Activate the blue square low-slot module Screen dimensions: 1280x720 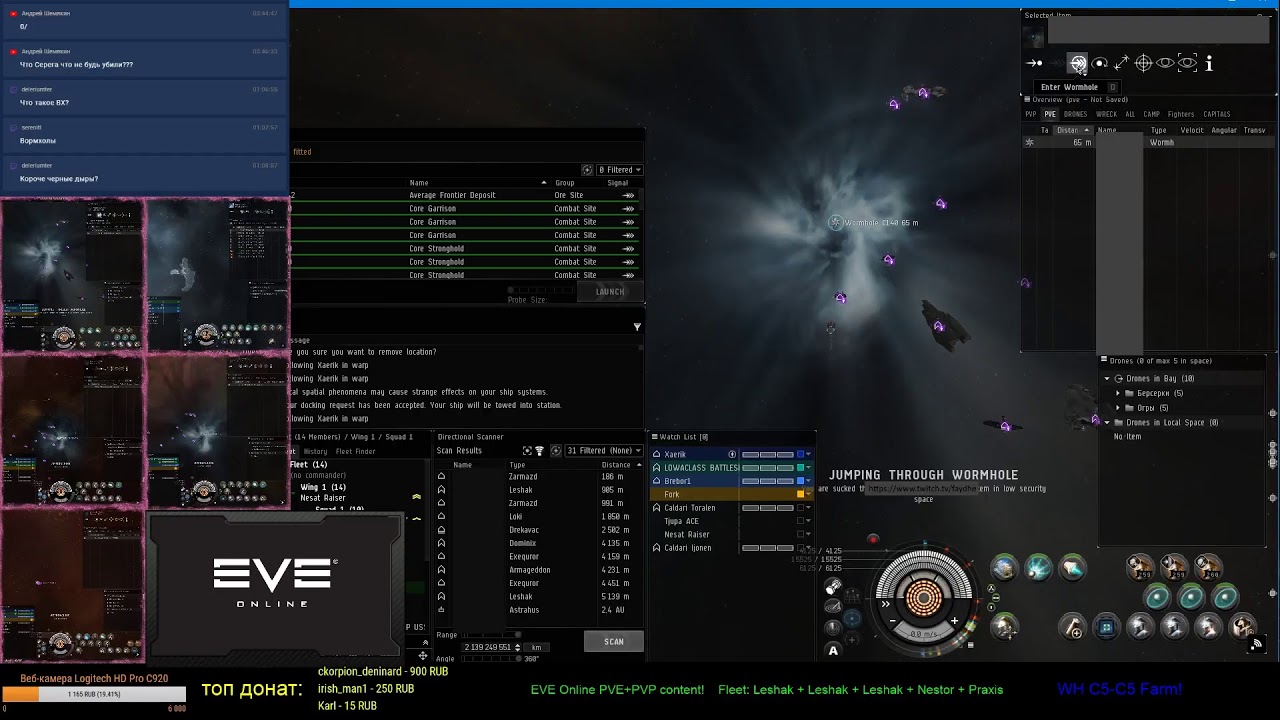[x=1106, y=628]
